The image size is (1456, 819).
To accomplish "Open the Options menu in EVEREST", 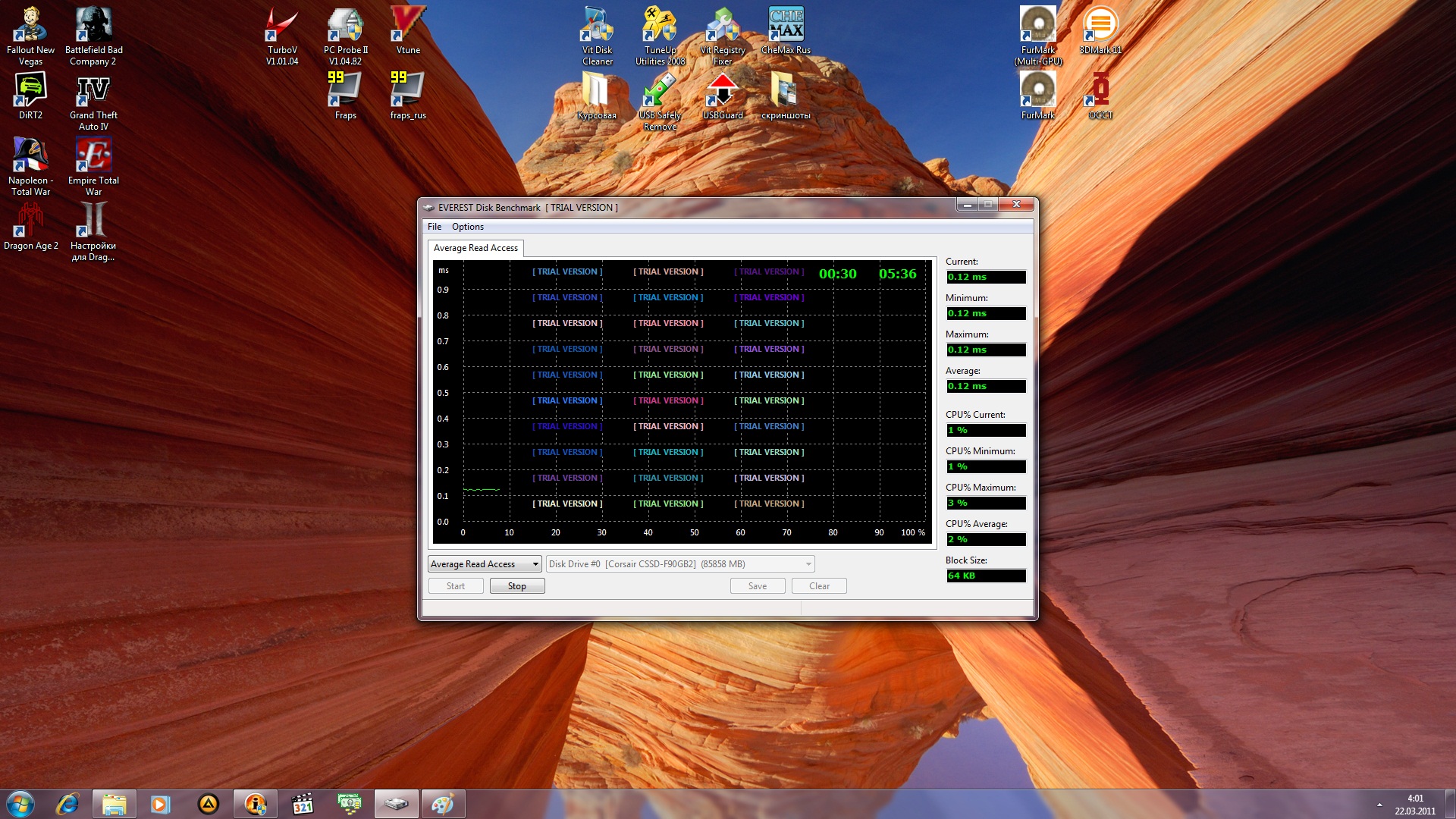I will (467, 227).
